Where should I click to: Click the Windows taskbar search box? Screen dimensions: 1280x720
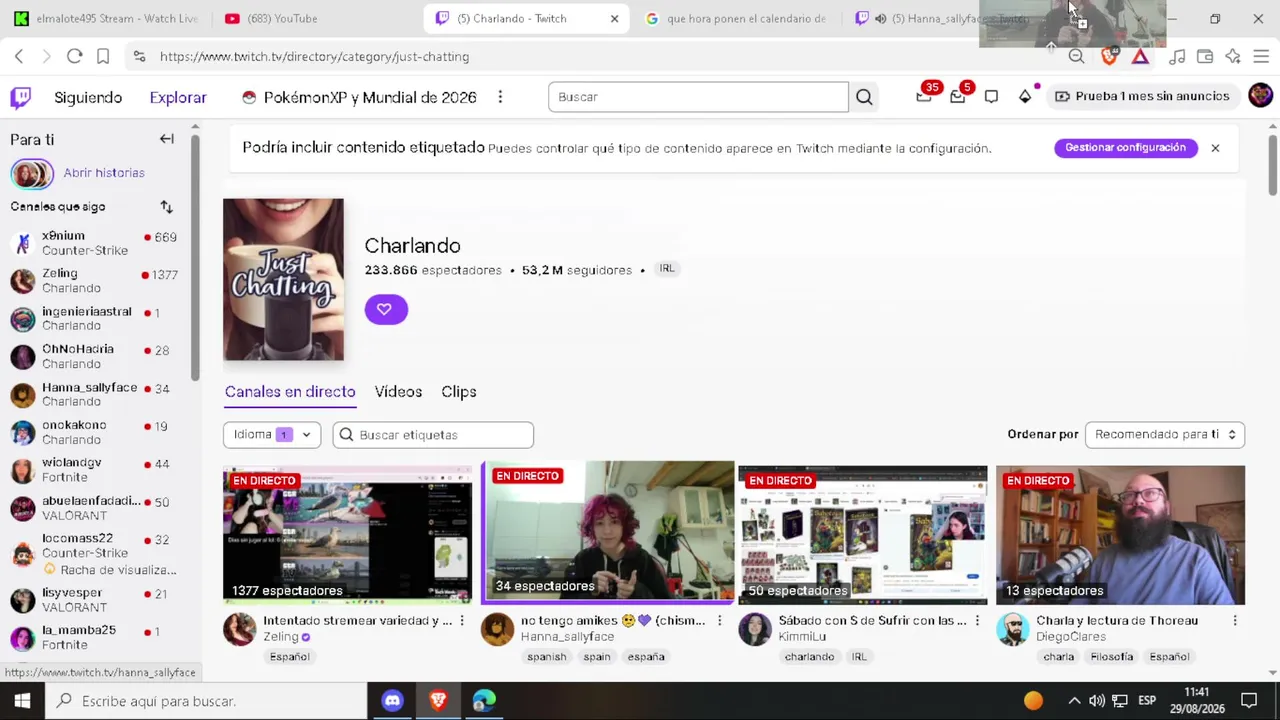click(208, 701)
